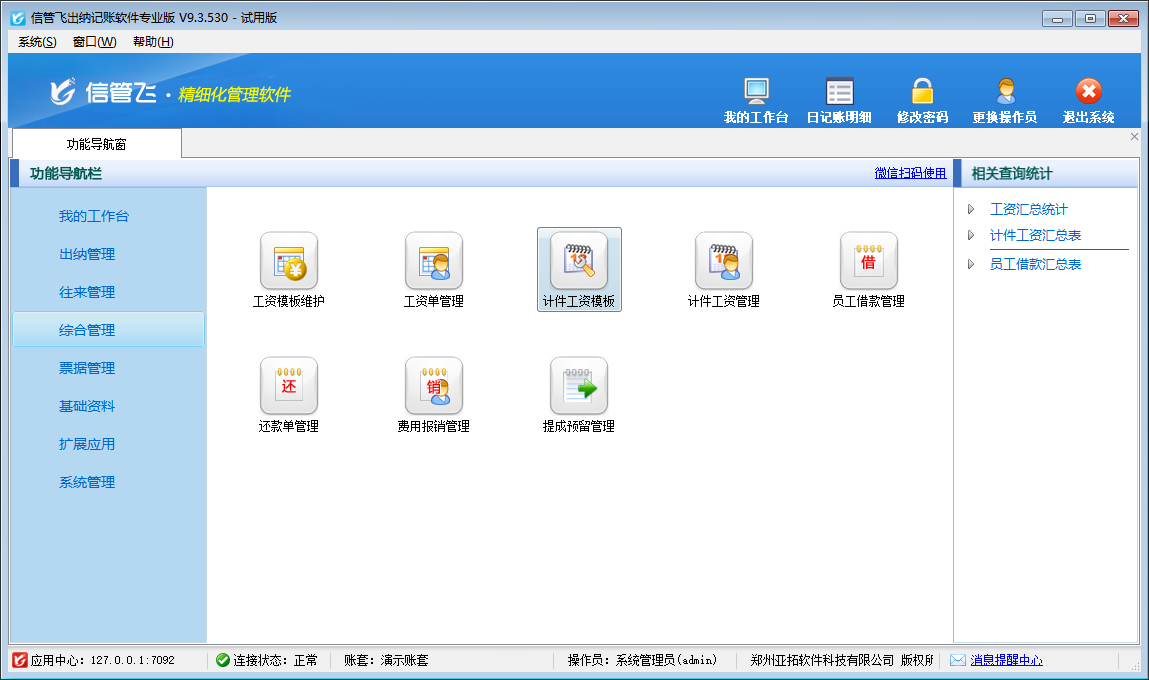This screenshot has height=680, width=1149.
Task: Open the 消息提醒中心 link
Action: coord(1005,660)
